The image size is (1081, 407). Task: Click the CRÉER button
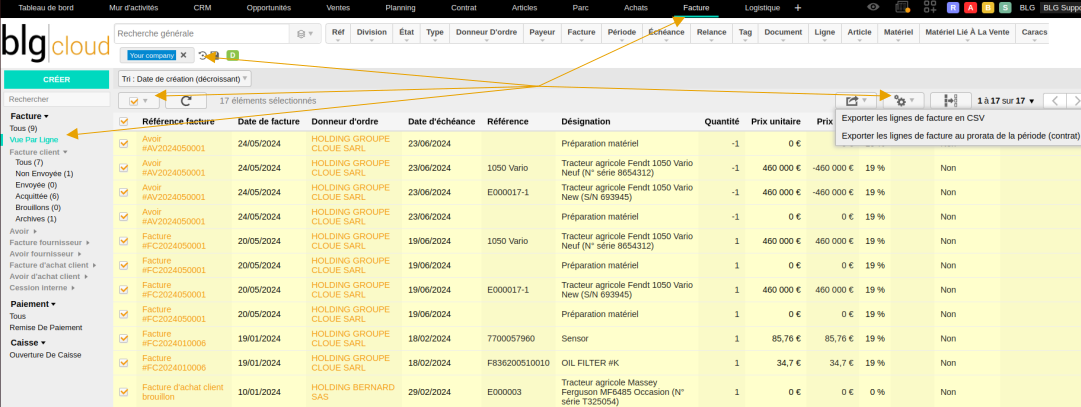tap(57, 79)
